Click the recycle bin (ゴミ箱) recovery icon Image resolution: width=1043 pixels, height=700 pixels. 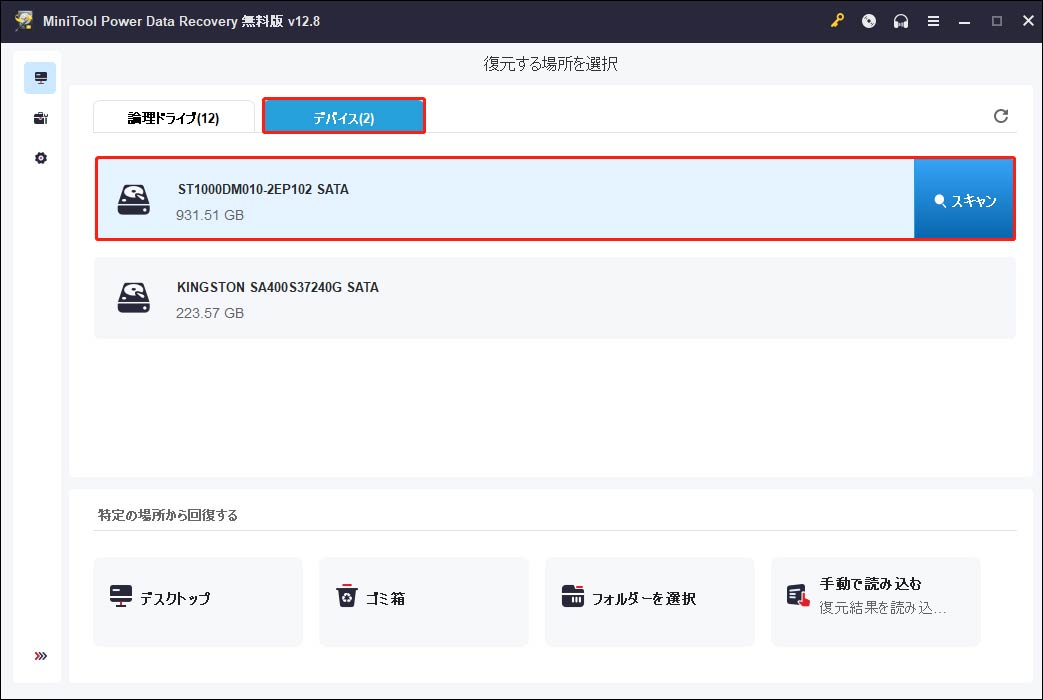point(423,601)
